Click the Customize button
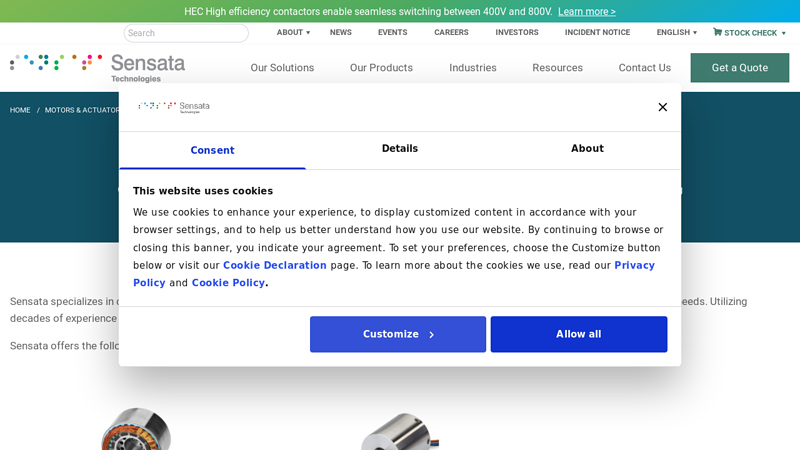This screenshot has height=450, width=800. [x=398, y=334]
